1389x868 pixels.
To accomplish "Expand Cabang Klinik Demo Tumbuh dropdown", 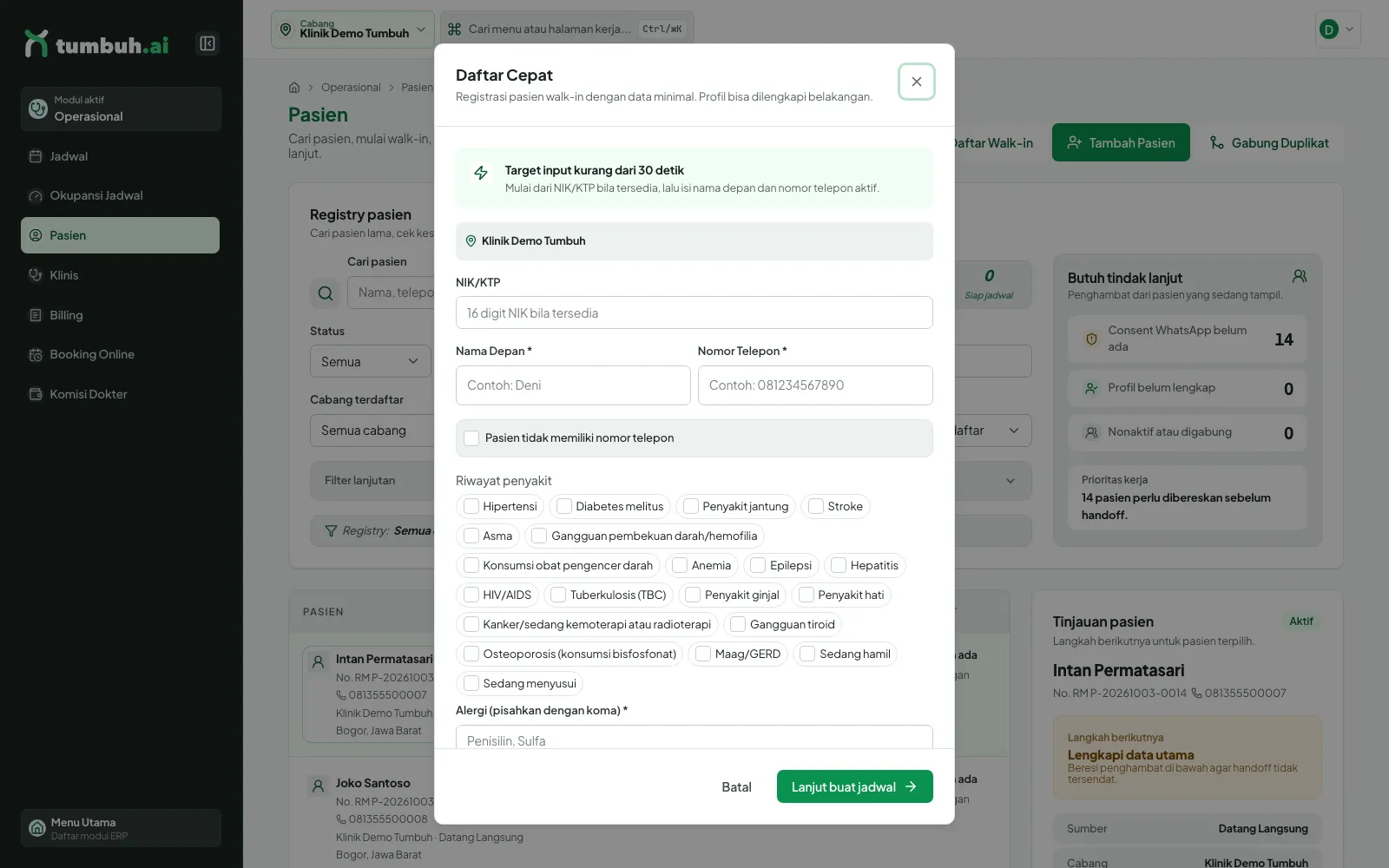I will coord(352,30).
